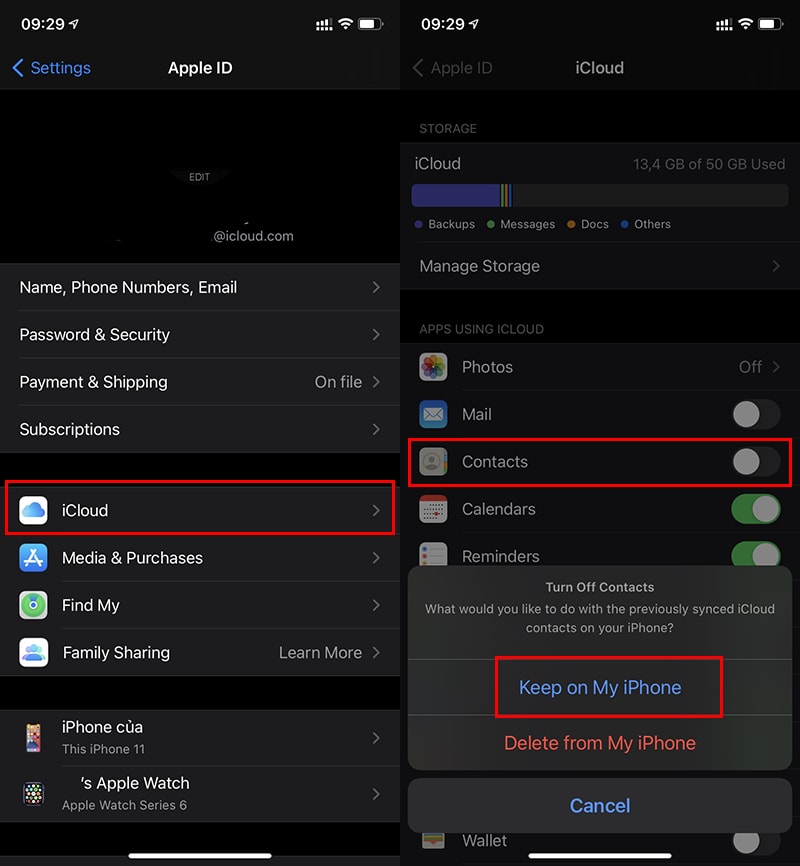Tap cellular signal icon in left status bar

click(324, 24)
